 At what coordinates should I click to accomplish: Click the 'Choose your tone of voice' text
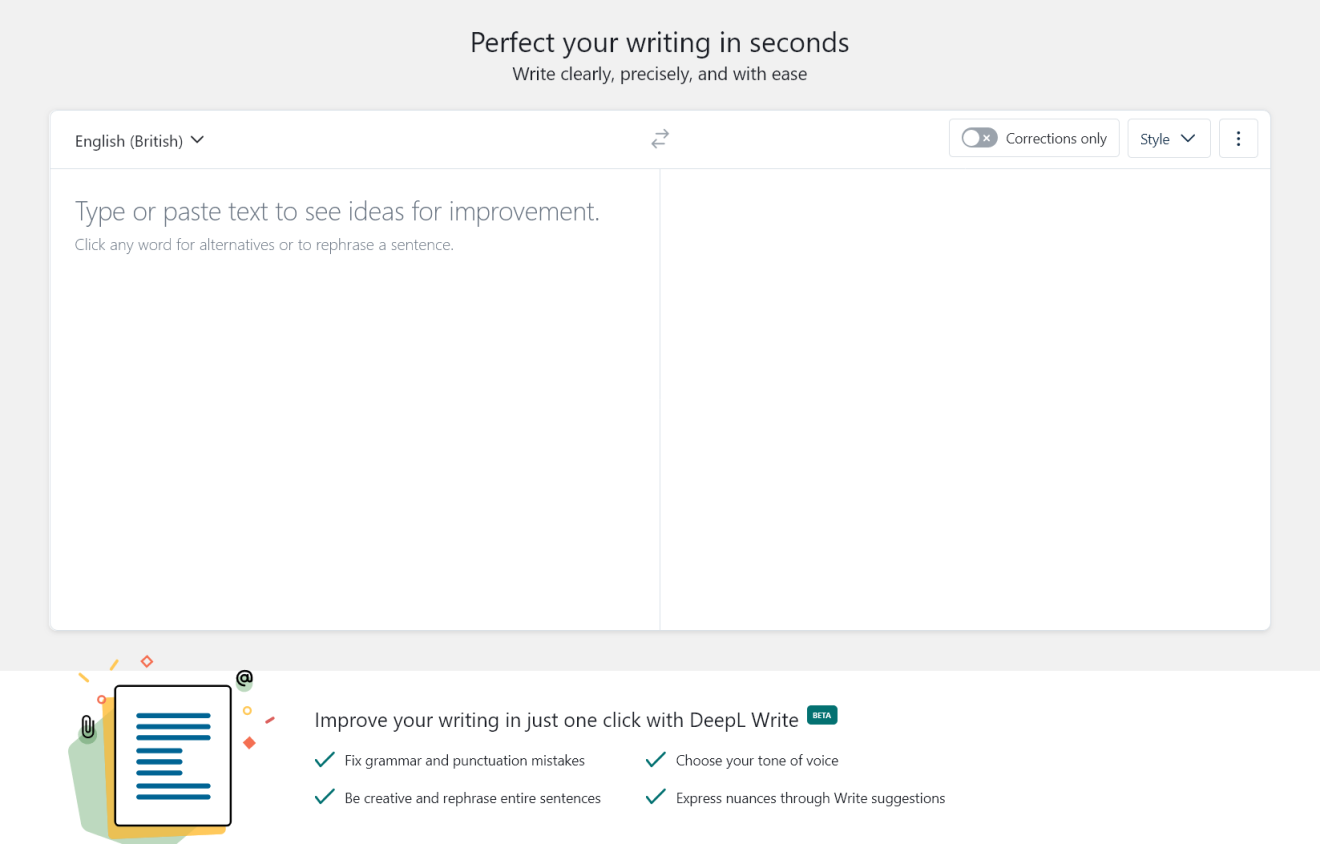pos(757,761)
